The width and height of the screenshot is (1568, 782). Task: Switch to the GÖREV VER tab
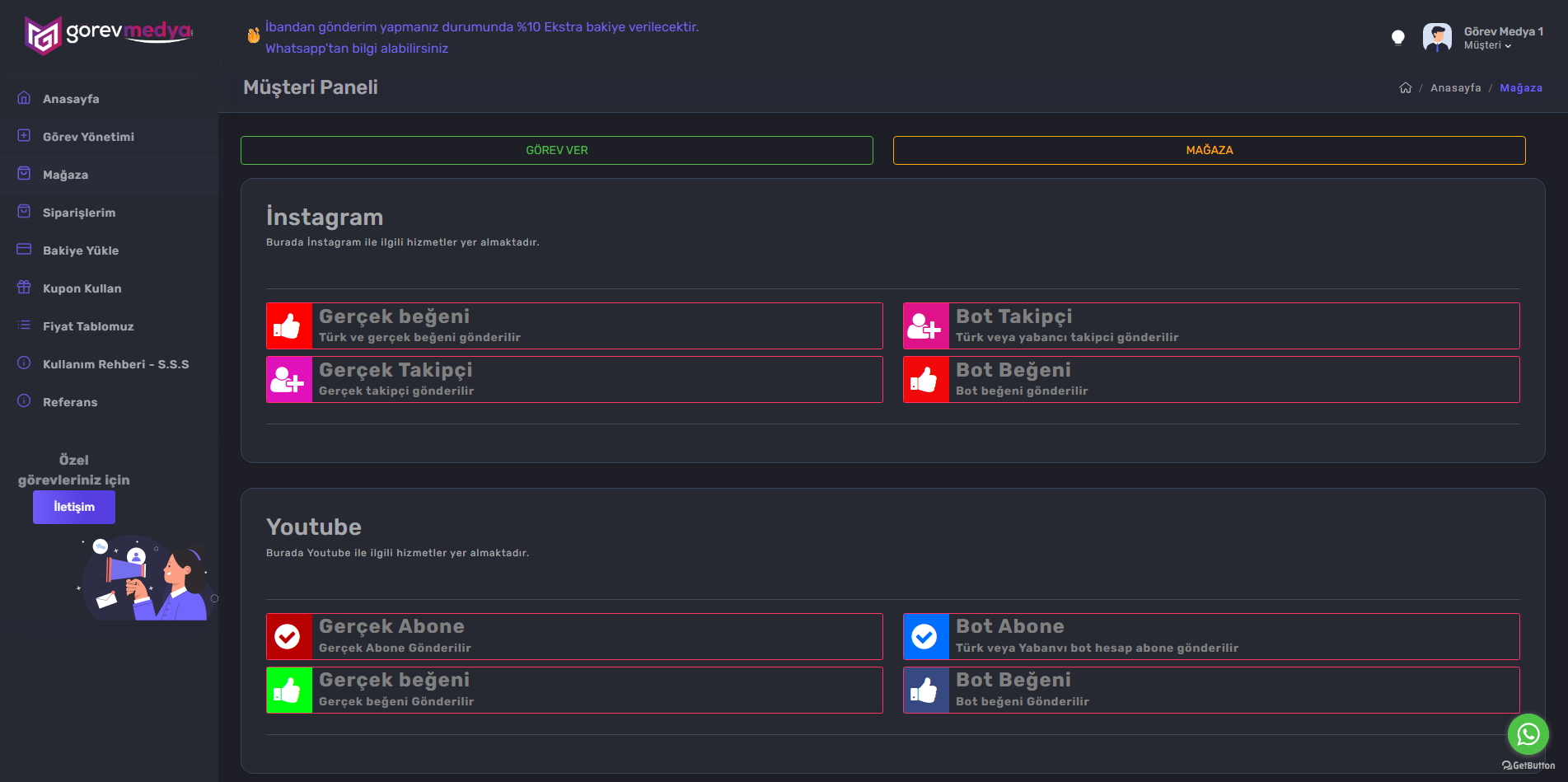[557, 150]
